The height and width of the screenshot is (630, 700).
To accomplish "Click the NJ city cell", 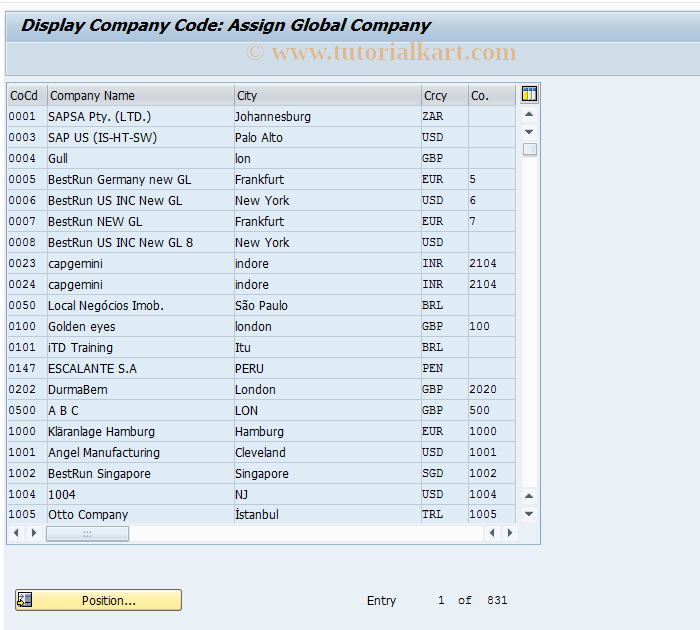I will click(328, 494).
